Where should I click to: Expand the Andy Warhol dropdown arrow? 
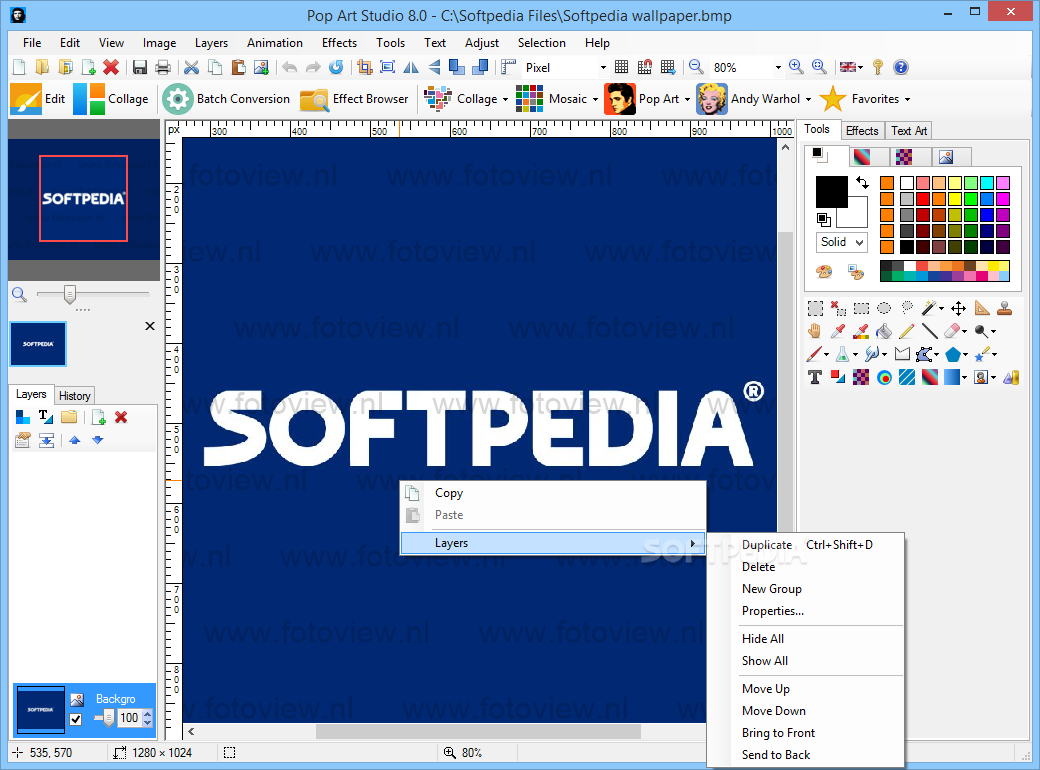809,99
